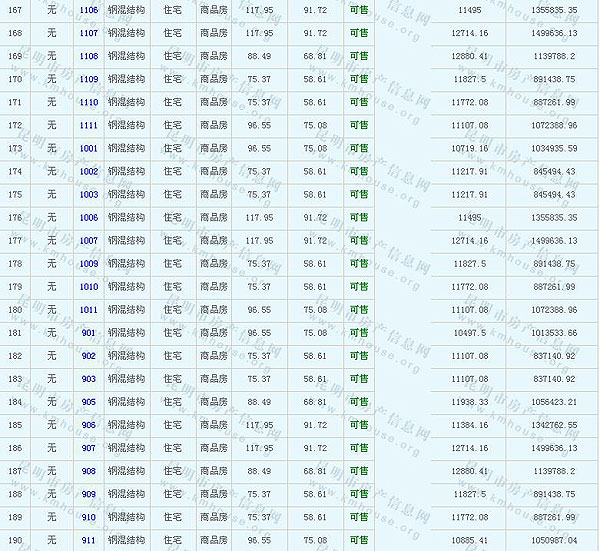Screen dimensions: 600x551
Task: Click 可售 status in row 167
Action: 358,9
